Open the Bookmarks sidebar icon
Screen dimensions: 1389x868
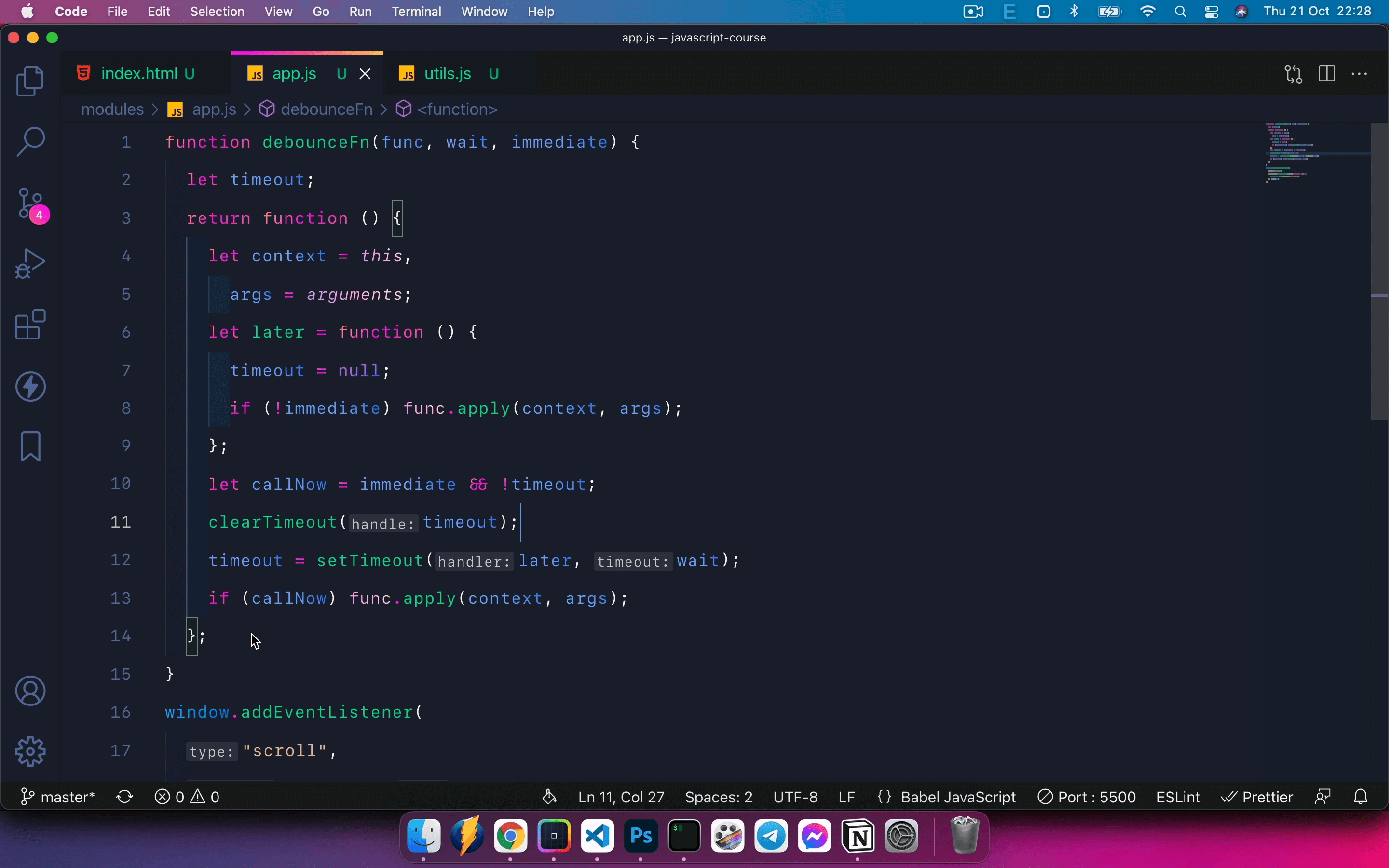[30, 447]
